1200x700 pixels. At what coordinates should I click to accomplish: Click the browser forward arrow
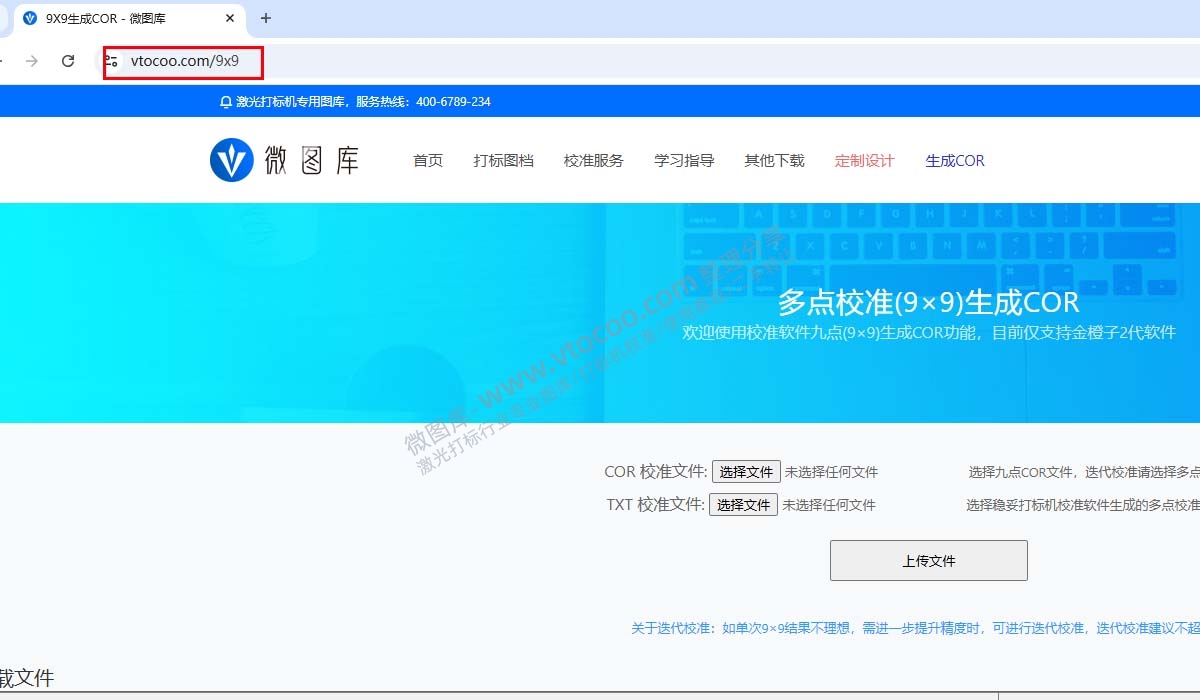pyautogui.click(x=33, y=59)
